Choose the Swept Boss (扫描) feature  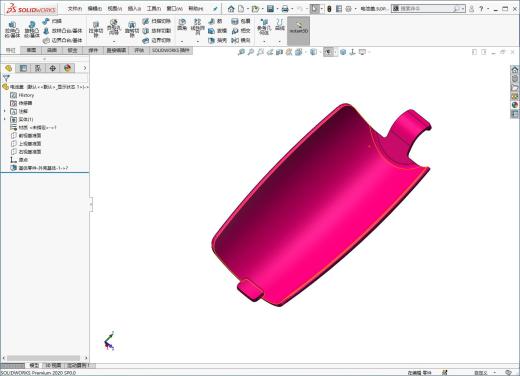52,21
